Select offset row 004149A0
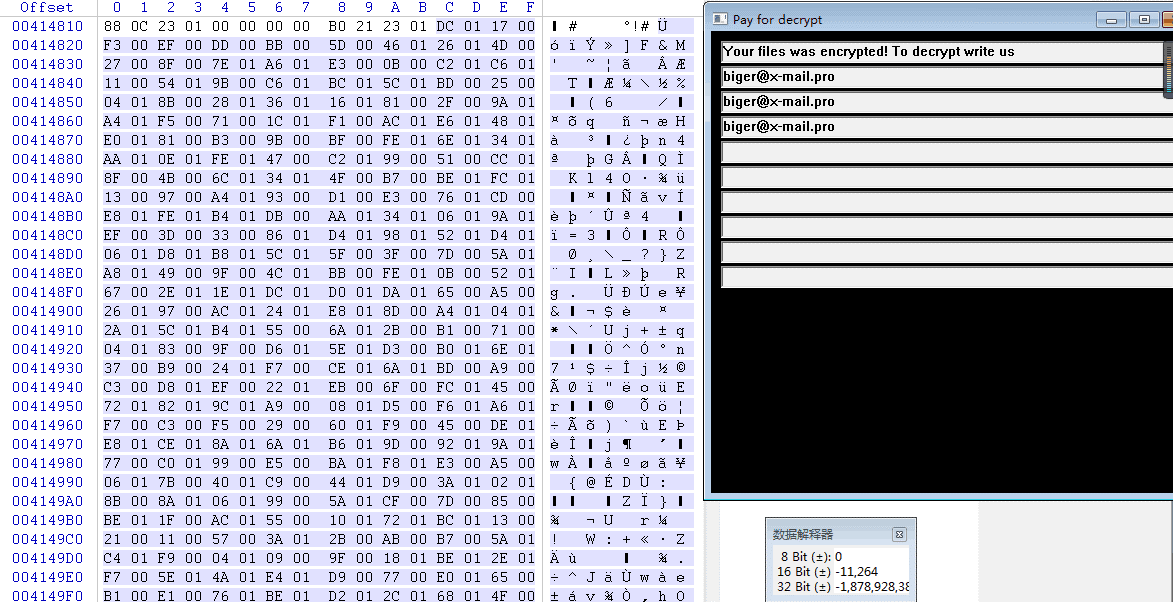The height and width of the screenshot is (602, 1173). coord(47,501)
